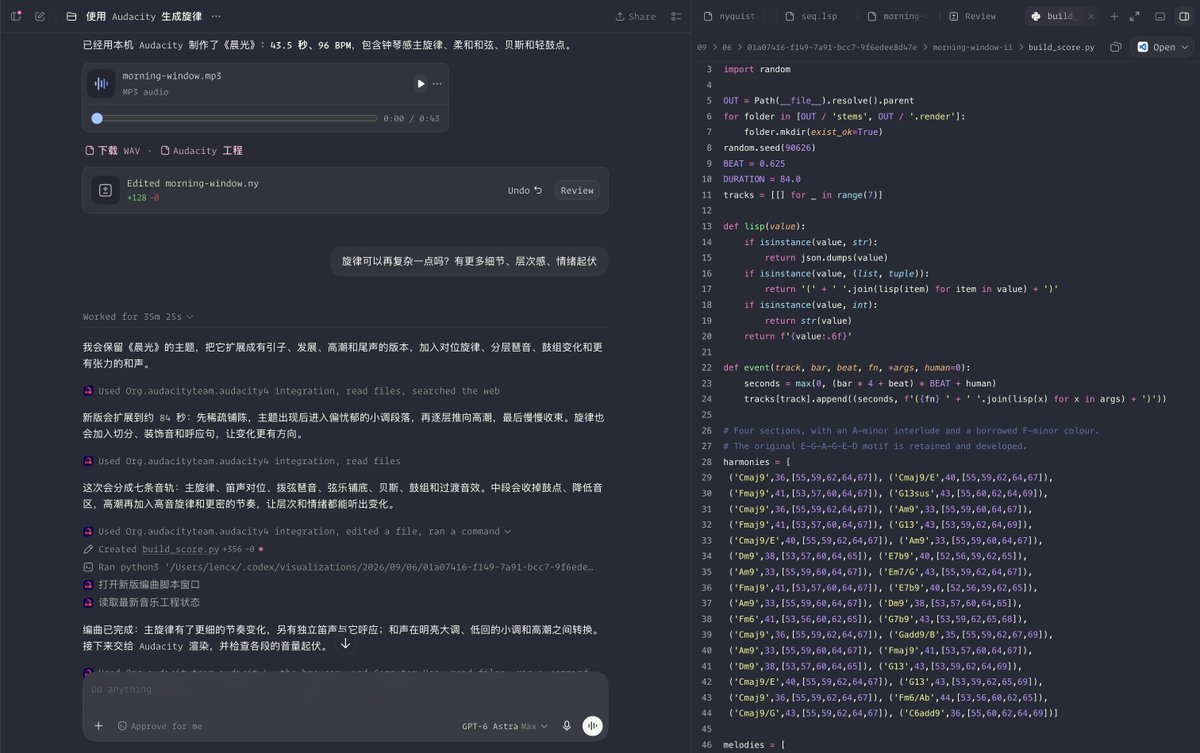Expand the editor panel to fullscreen
The height and width of the screenshot is (753, 1200).
pos(1135,16)
